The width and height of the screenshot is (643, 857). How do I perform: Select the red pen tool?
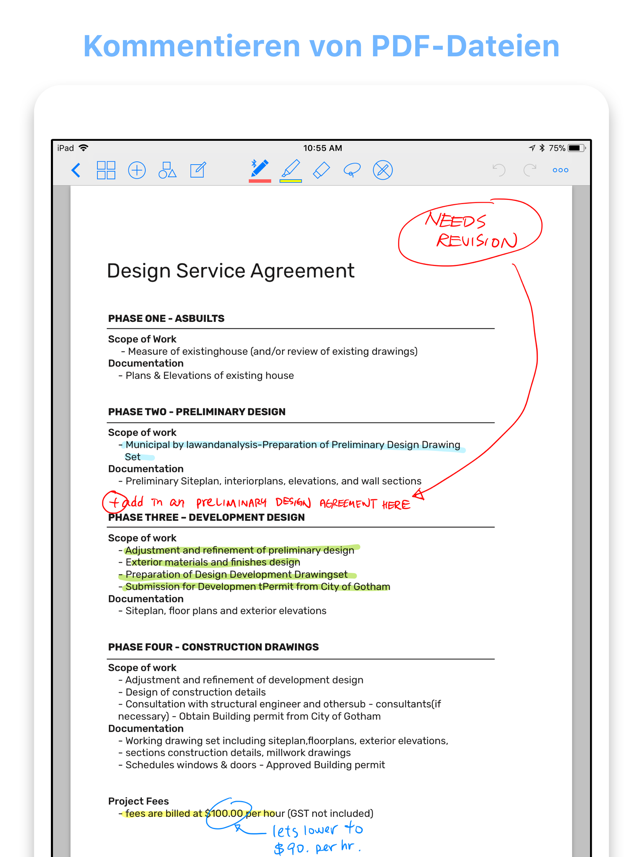(260, 168)
